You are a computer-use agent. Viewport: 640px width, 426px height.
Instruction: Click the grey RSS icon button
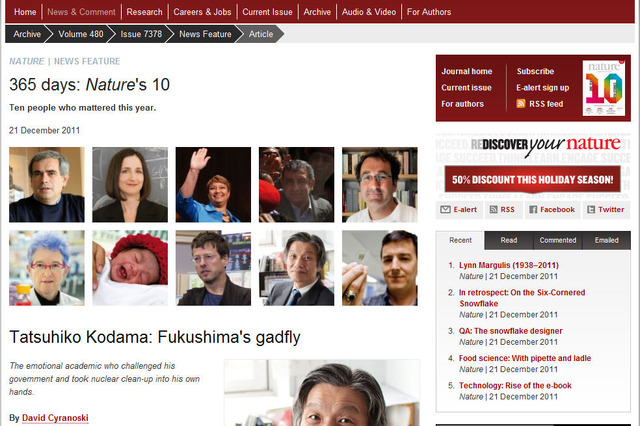click(x=493, y=210)
